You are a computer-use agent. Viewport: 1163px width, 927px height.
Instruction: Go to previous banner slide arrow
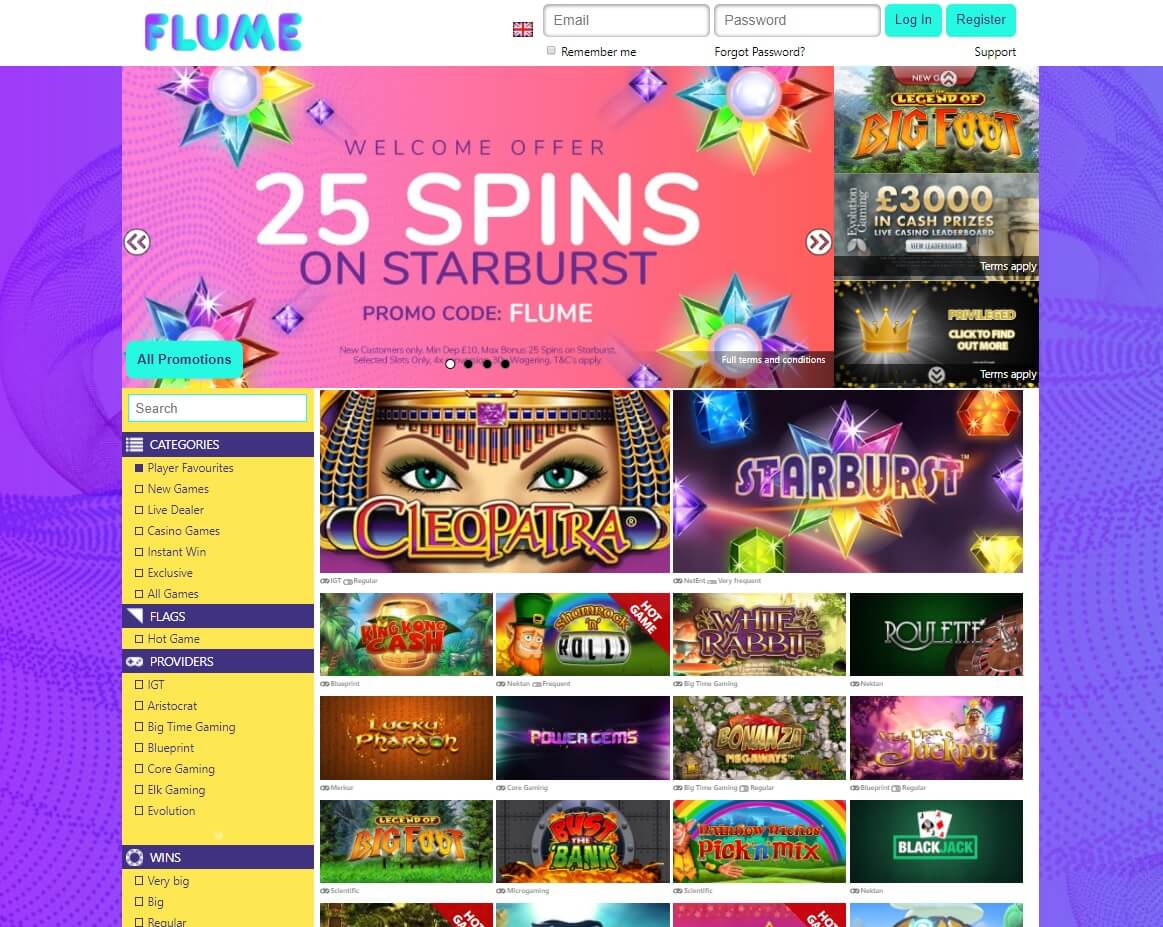pos(137,242)
